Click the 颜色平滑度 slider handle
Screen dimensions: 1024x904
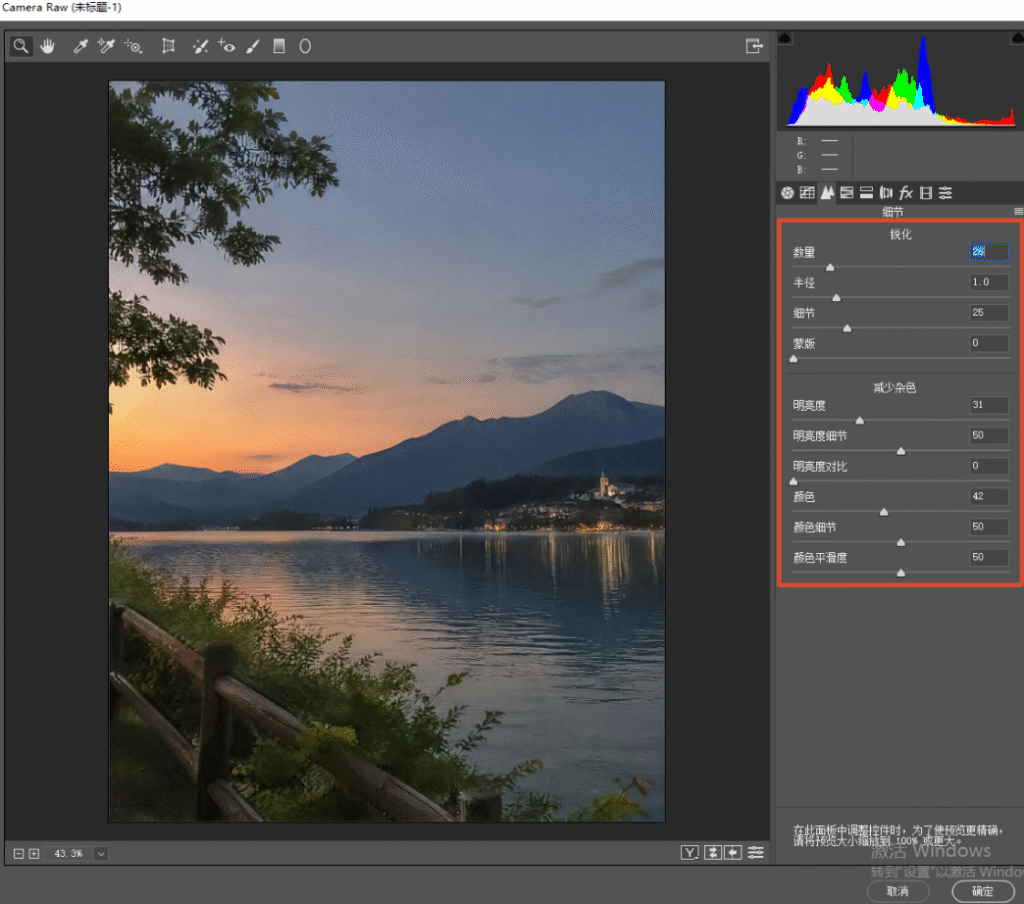pos(901,573)
